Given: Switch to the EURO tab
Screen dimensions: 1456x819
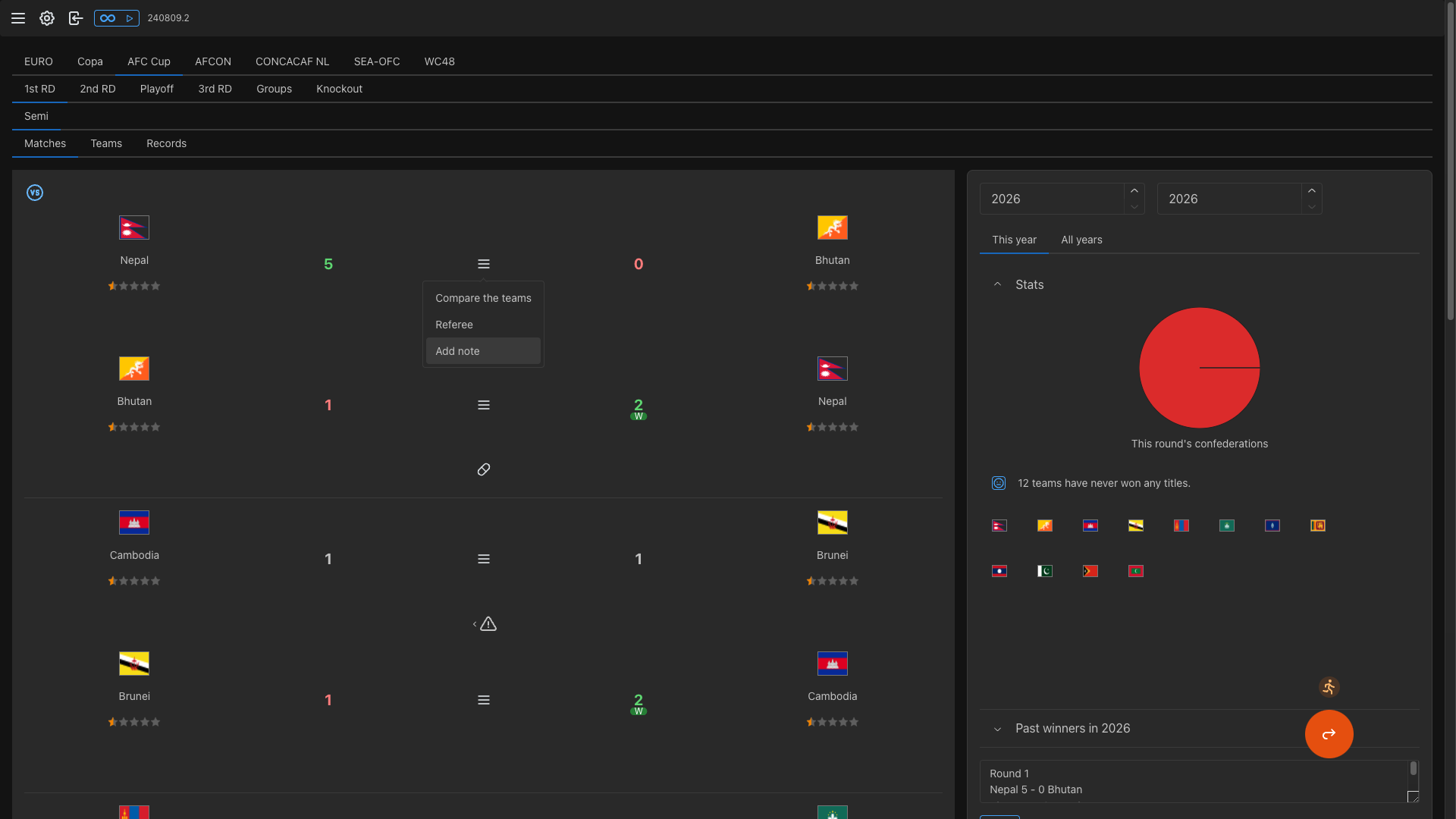Looking at the screenshot, I should [x=39, y=61].
